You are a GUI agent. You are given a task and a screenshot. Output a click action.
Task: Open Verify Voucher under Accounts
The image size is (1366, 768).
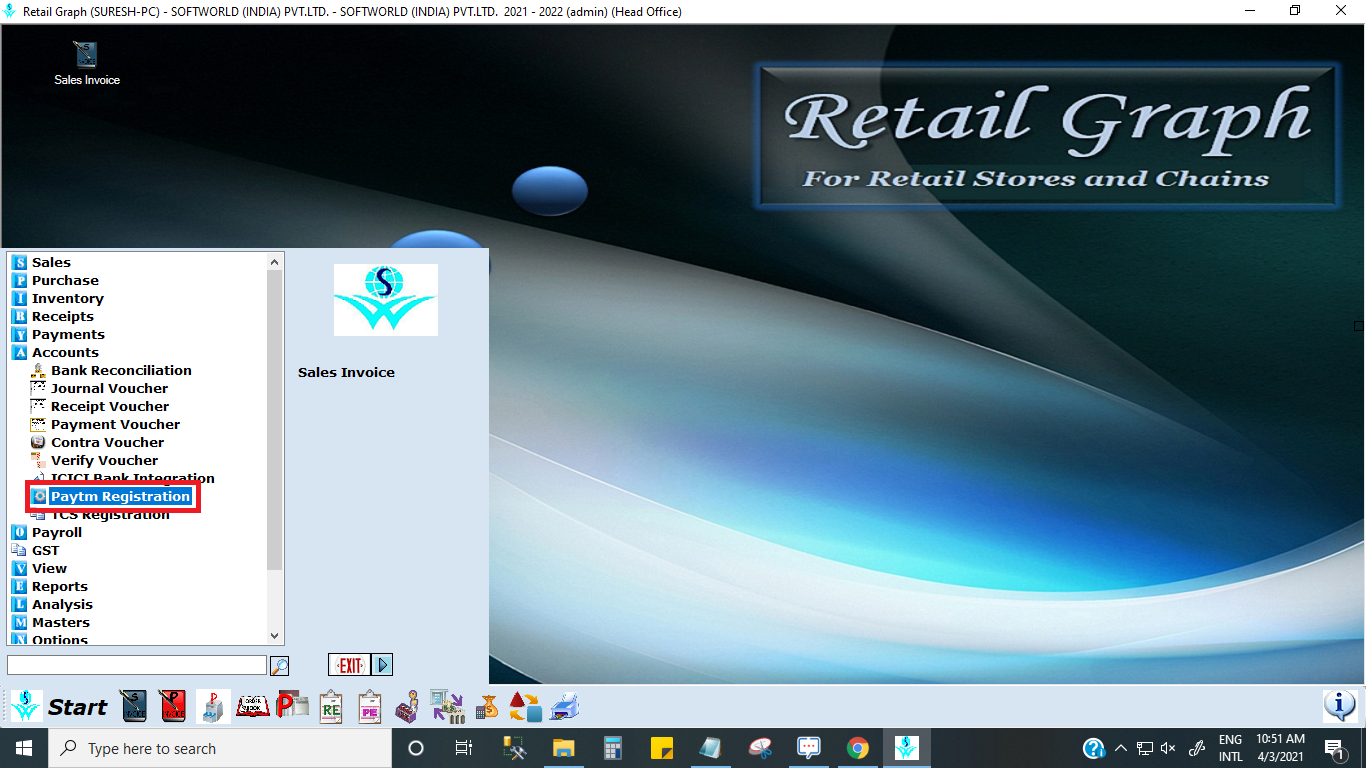104,460
